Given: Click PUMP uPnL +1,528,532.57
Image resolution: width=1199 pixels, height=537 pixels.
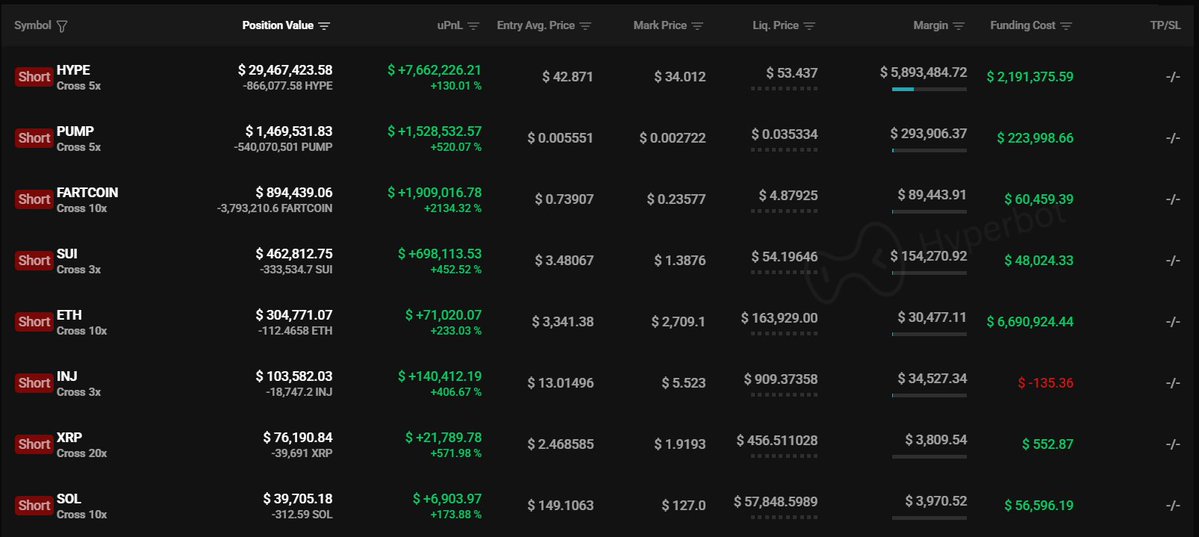Looking at the screenshot, I should point(434,132).
